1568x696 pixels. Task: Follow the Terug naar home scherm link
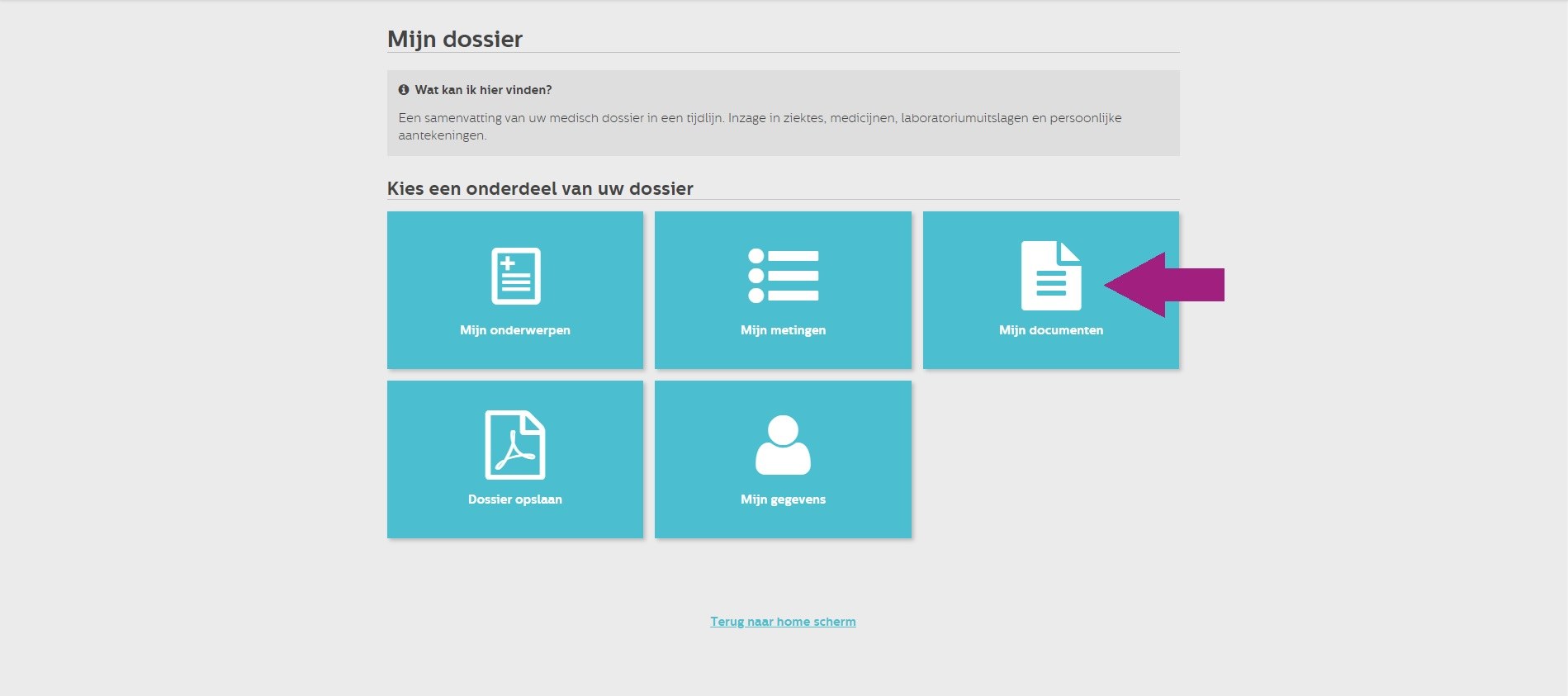tap(783, 622)
